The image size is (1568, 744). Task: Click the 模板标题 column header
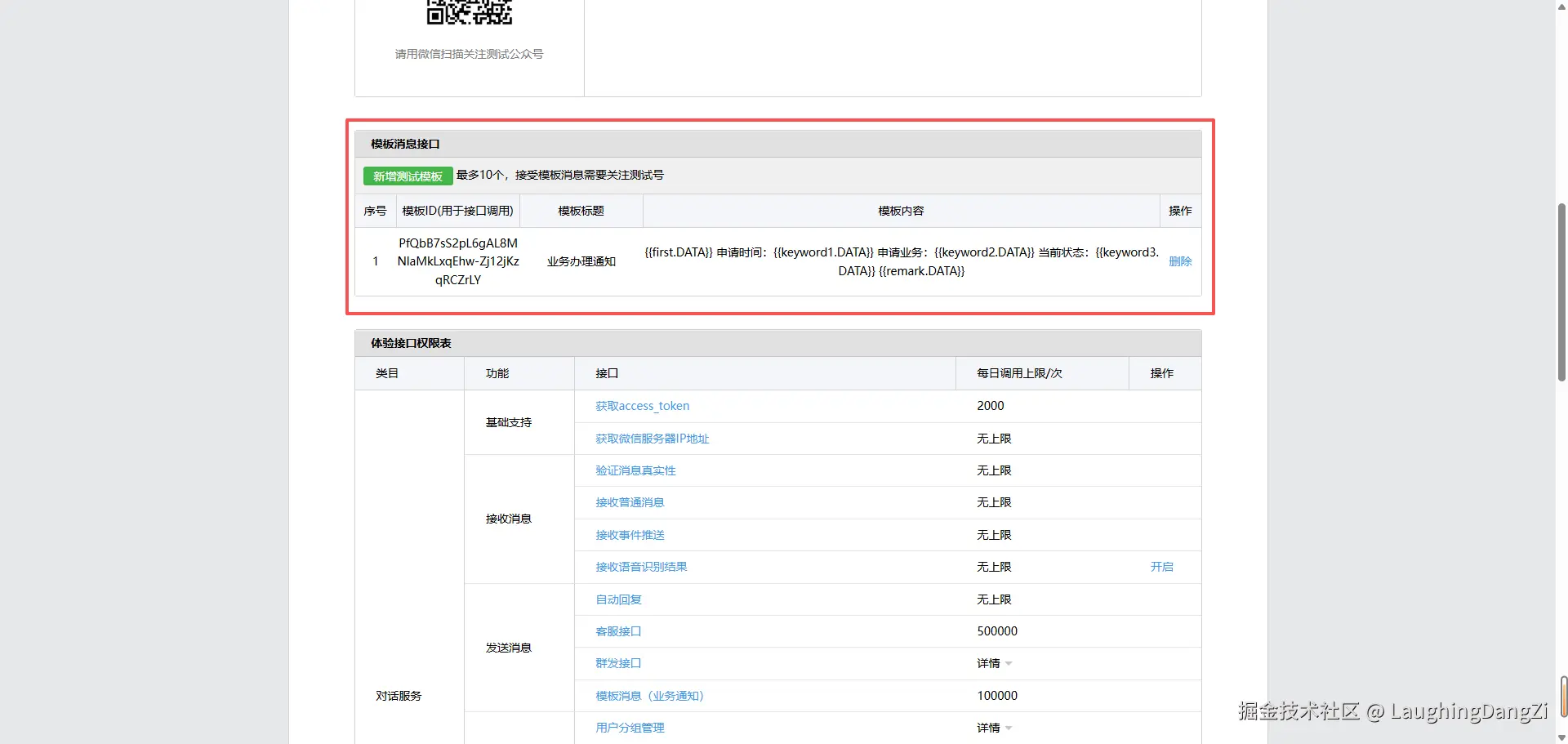(581, 211)
